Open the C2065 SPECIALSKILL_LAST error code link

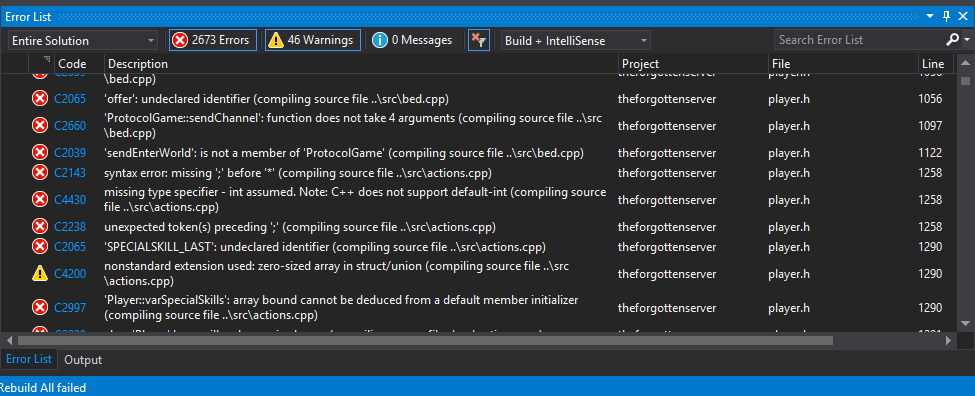70,247
